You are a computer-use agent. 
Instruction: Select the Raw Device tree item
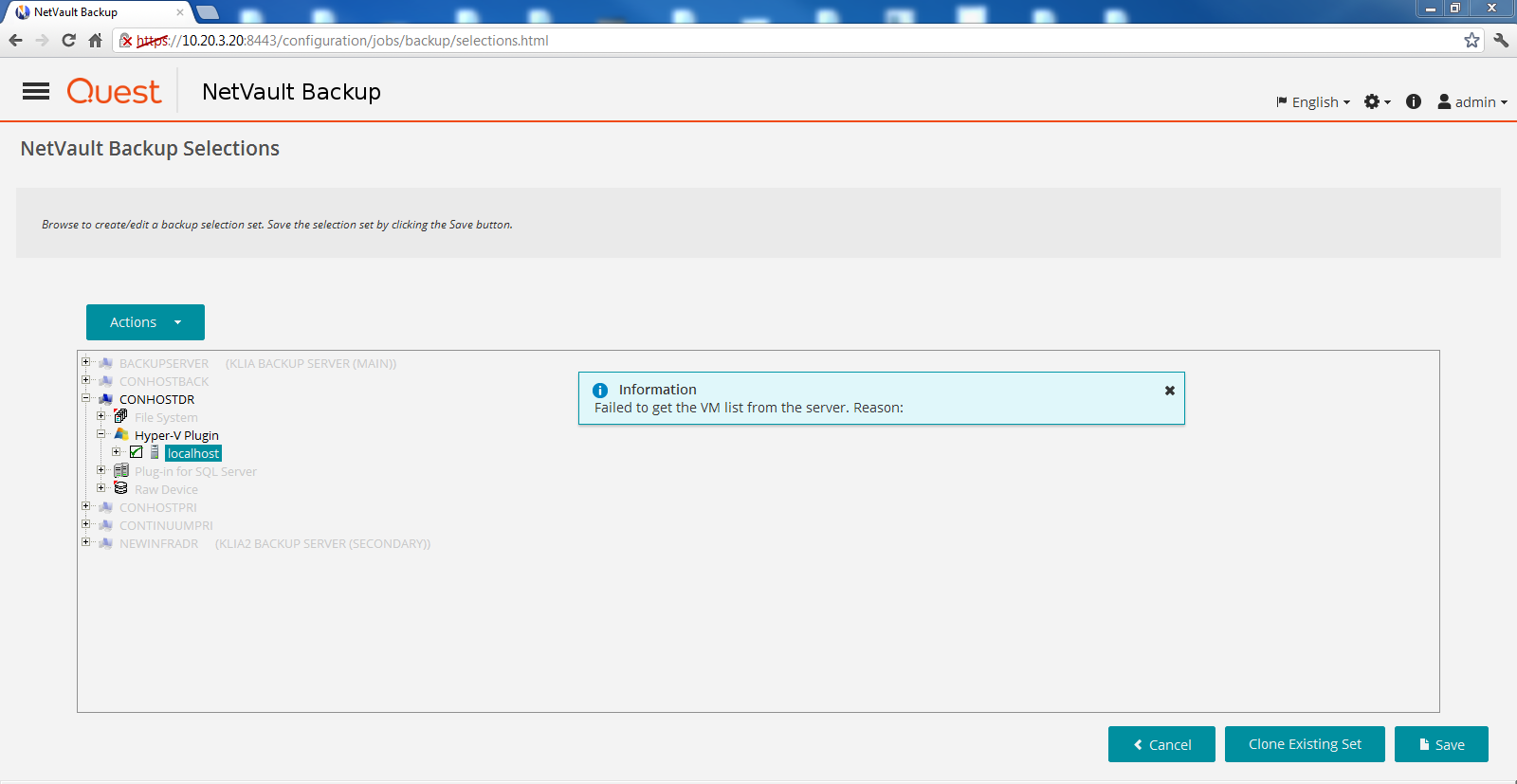(166, 489)
